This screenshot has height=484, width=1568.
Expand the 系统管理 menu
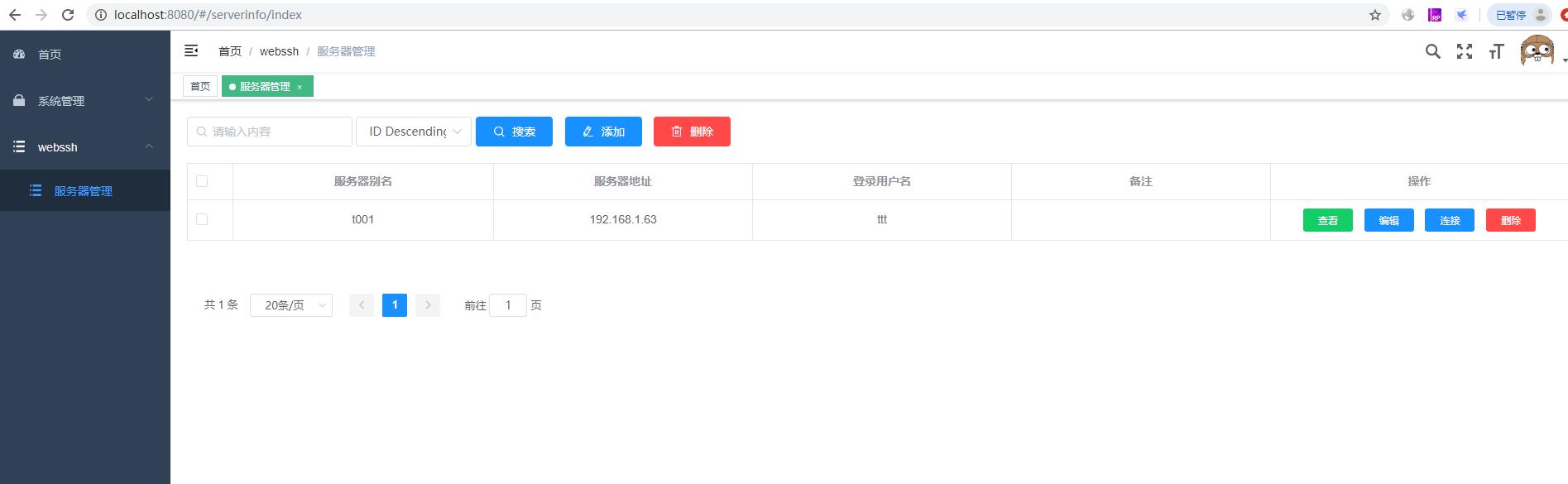(x=85, y=100)
